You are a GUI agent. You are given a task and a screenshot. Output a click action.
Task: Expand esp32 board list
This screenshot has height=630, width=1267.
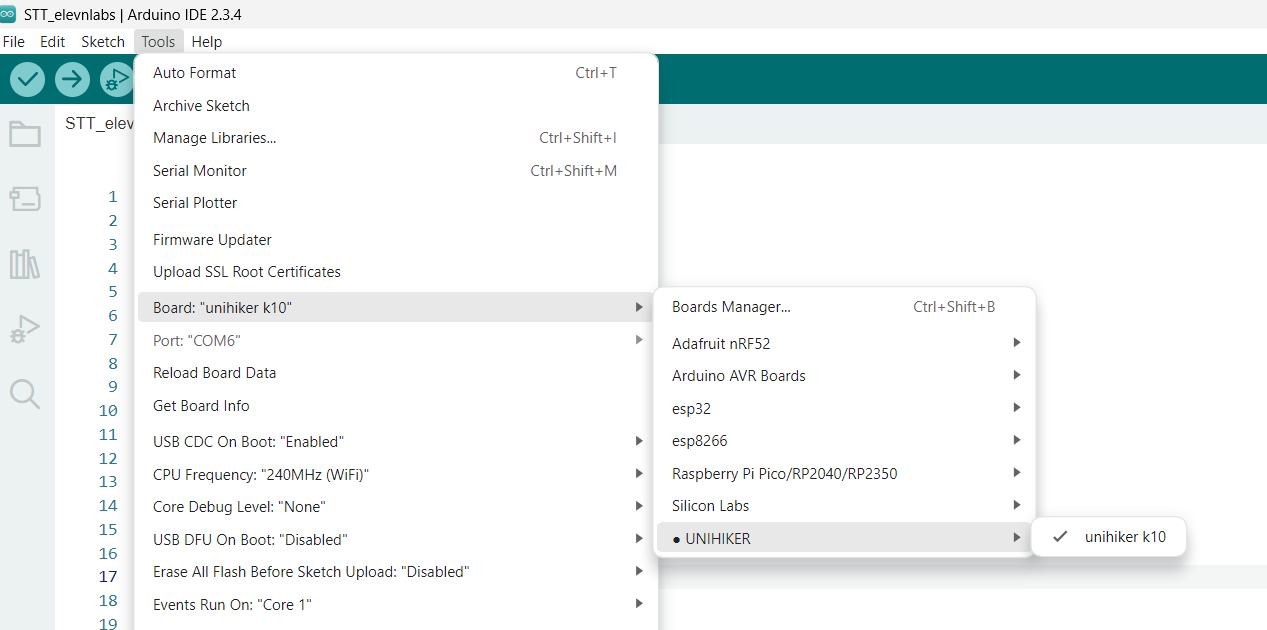click(x=844, y=408)
